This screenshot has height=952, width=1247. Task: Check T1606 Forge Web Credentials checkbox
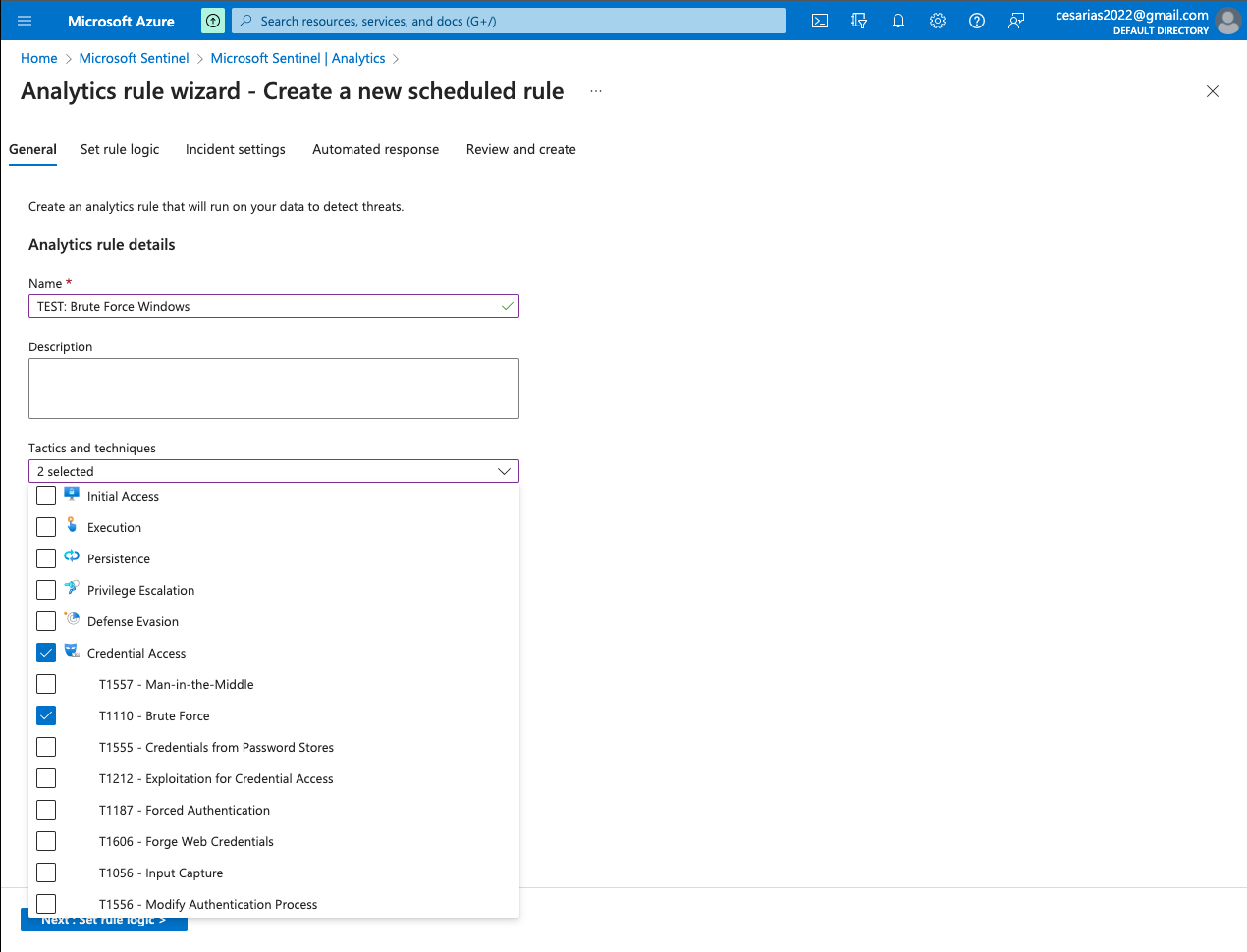click(x=46, y=841)
